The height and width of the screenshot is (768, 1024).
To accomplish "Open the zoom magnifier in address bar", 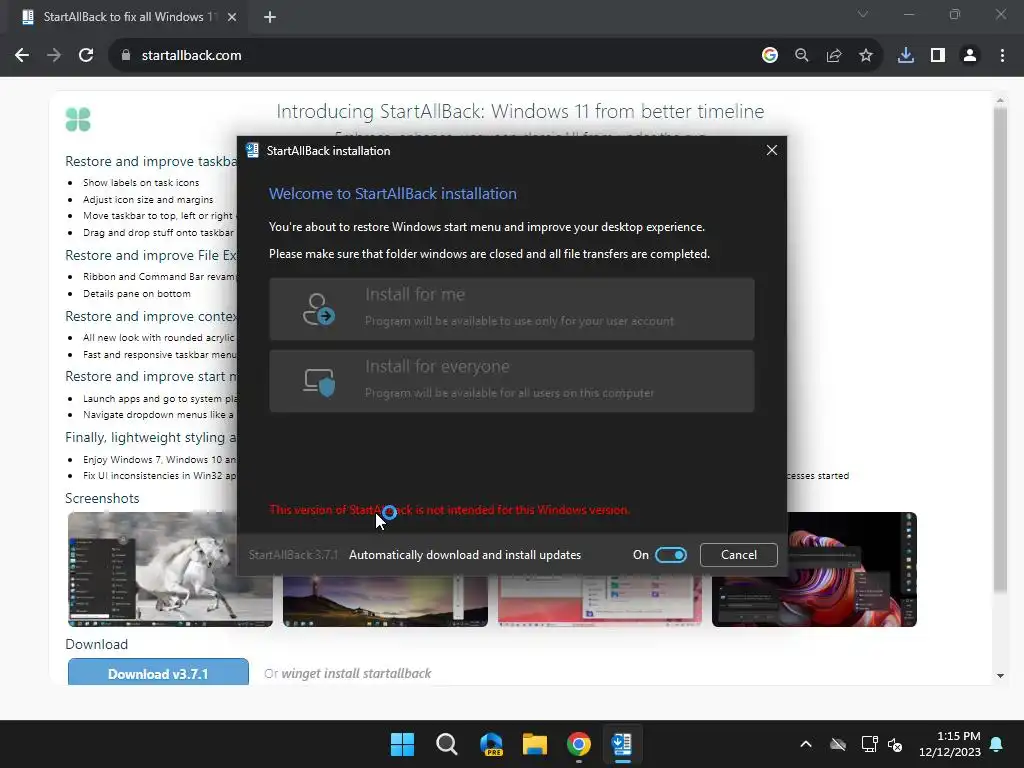I will coord(802,56).
